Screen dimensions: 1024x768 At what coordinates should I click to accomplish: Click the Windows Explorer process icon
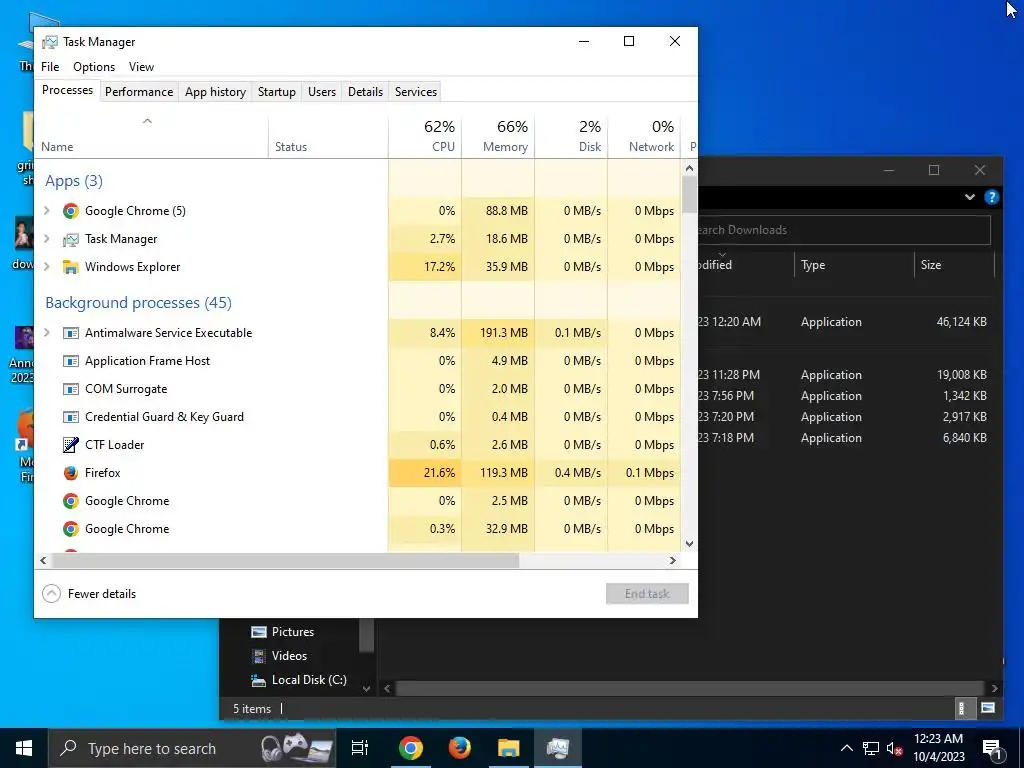(x=71, y=267)
